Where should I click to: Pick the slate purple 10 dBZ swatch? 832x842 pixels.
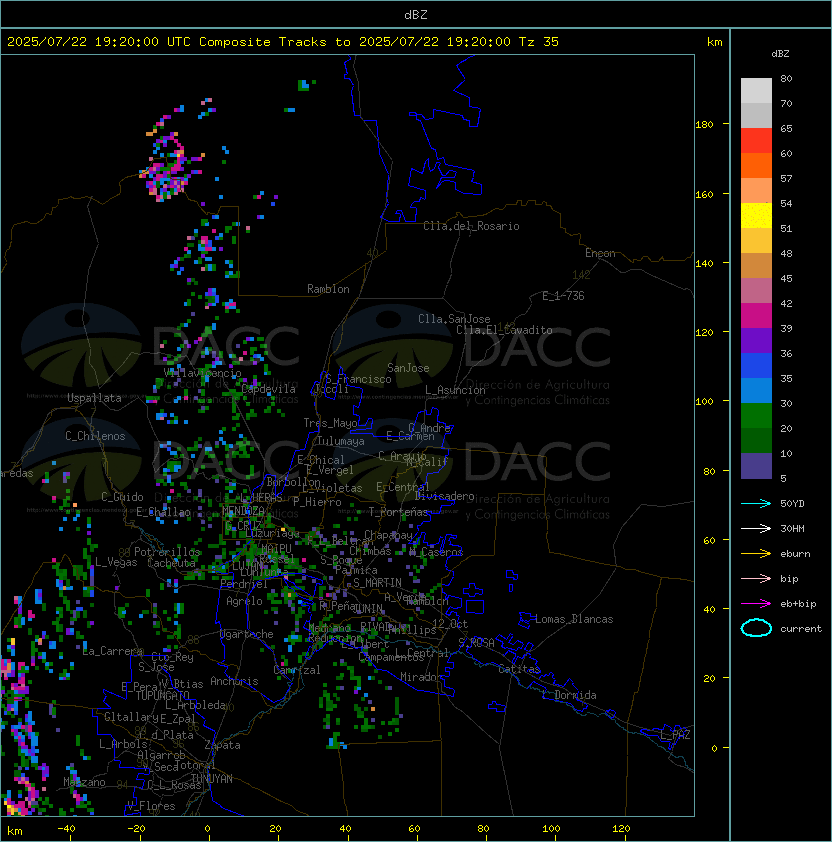[x=756, y=466]
